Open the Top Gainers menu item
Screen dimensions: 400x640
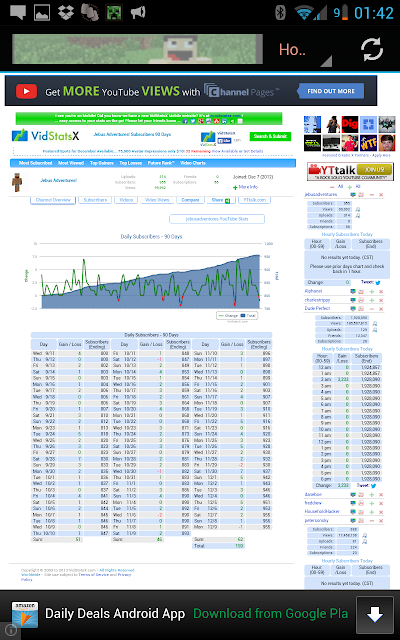(102, 163)
